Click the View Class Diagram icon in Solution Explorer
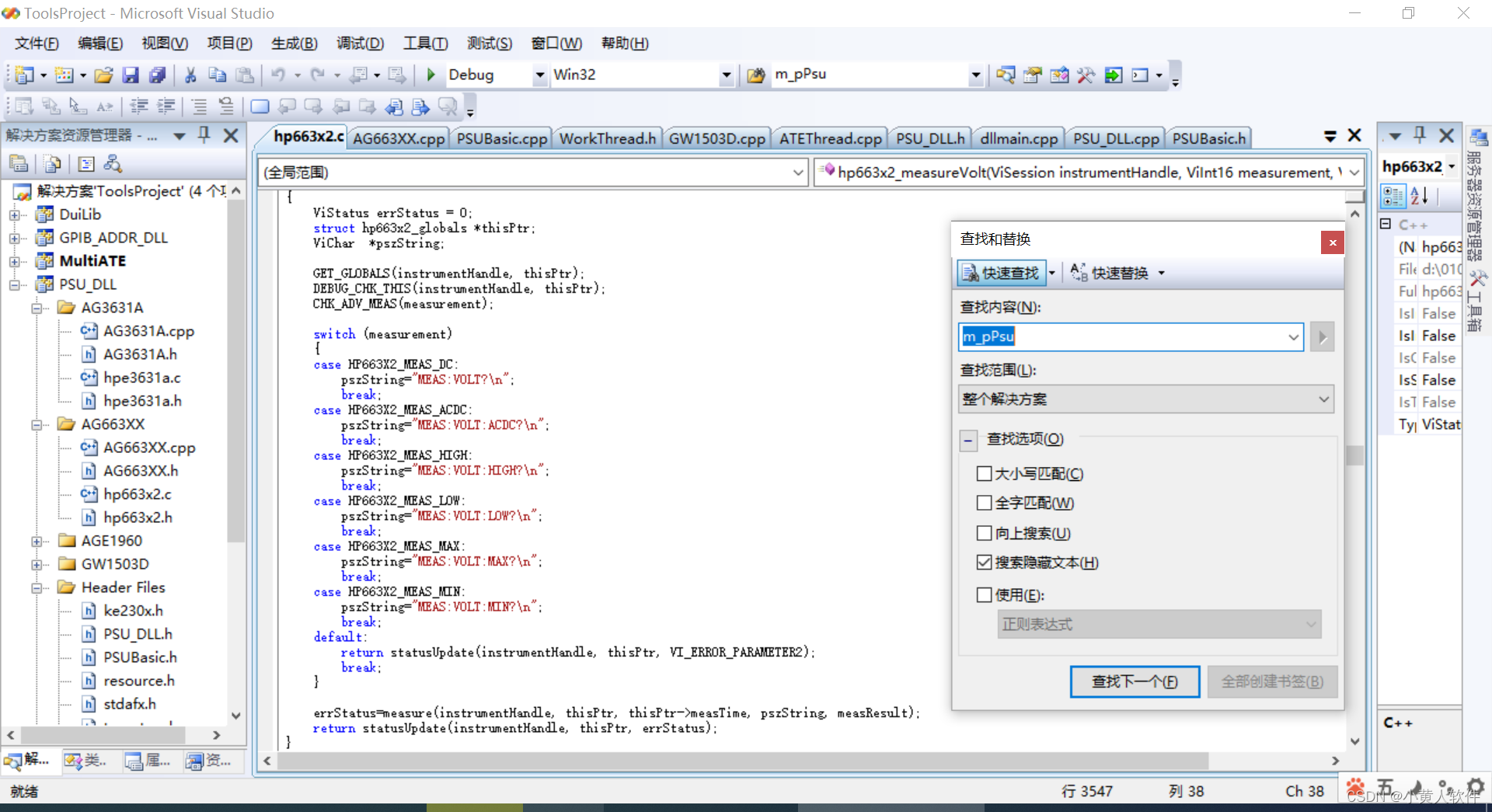 pos(113,164)
